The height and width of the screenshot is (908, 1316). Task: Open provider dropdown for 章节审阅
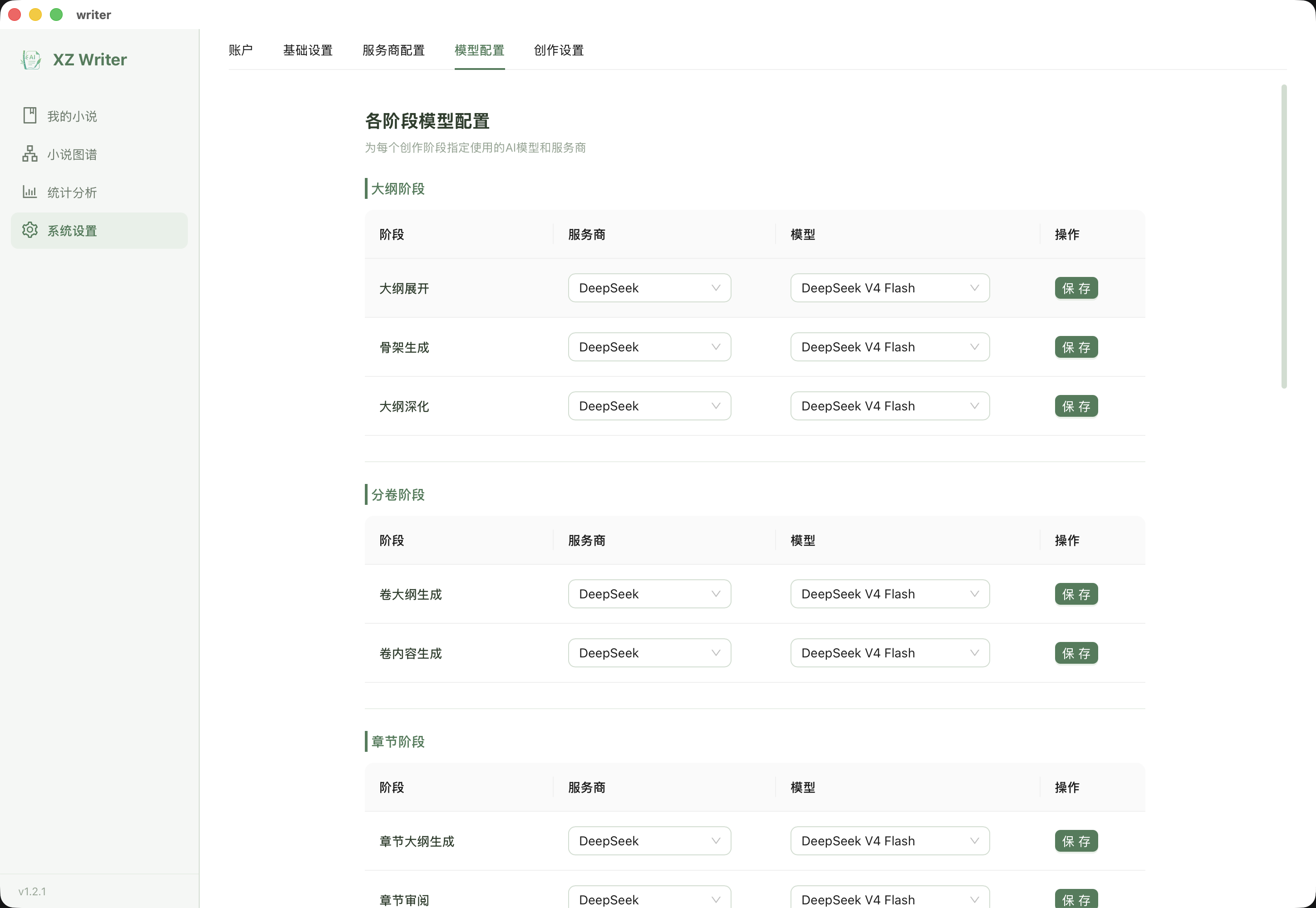click(x=649, y=898)
